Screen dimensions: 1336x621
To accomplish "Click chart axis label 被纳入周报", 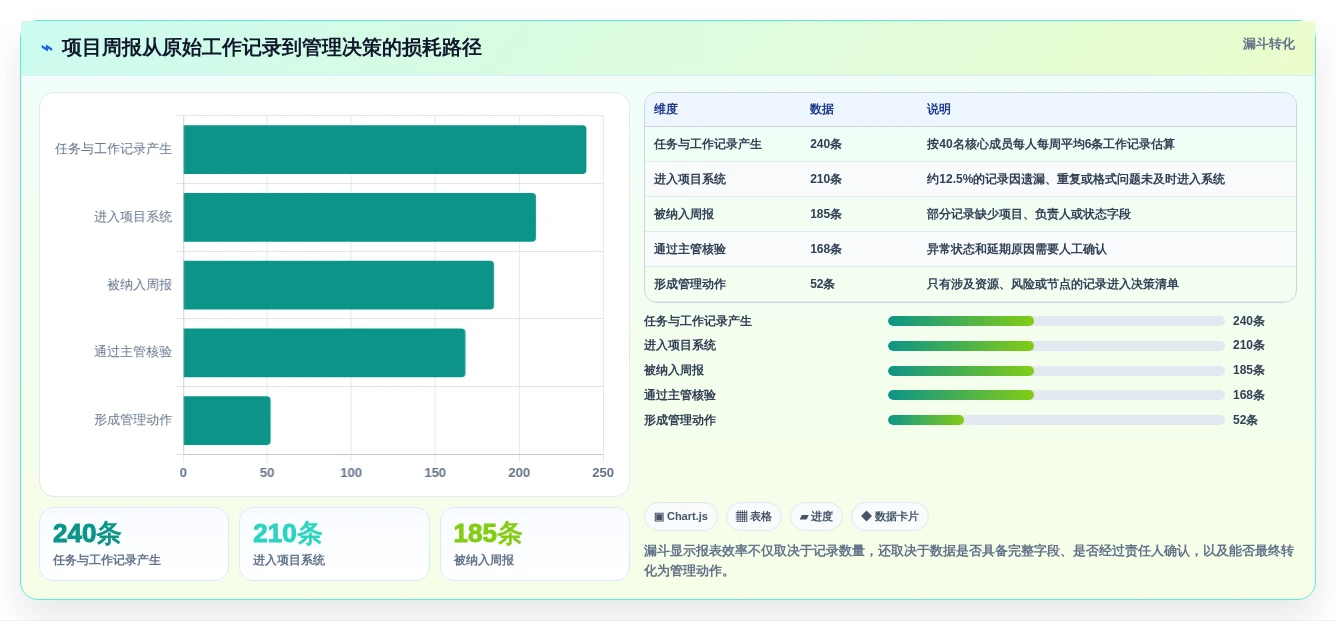I will click(140, 285).
